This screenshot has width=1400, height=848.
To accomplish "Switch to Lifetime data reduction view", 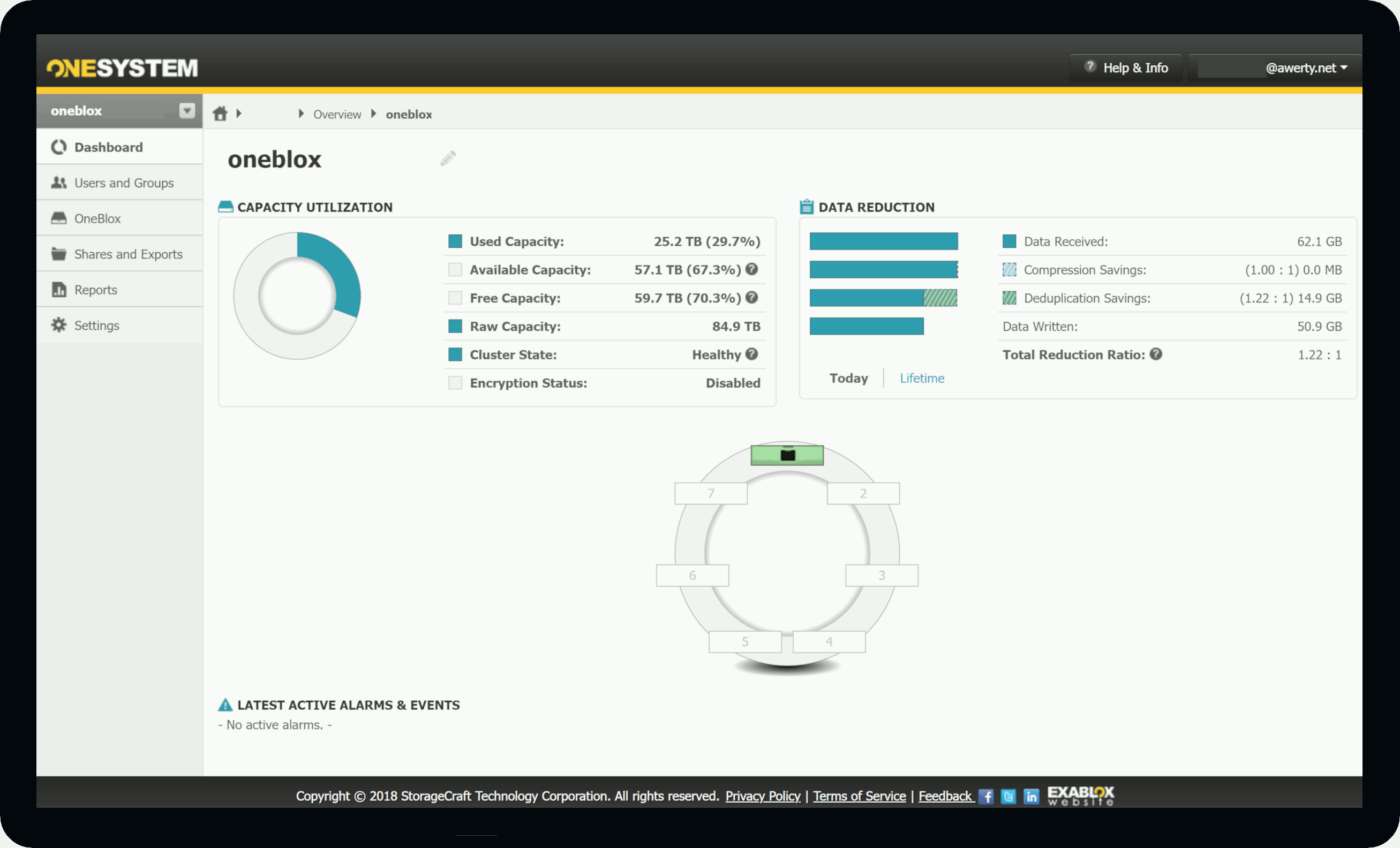I will click(x=921, y=378).
